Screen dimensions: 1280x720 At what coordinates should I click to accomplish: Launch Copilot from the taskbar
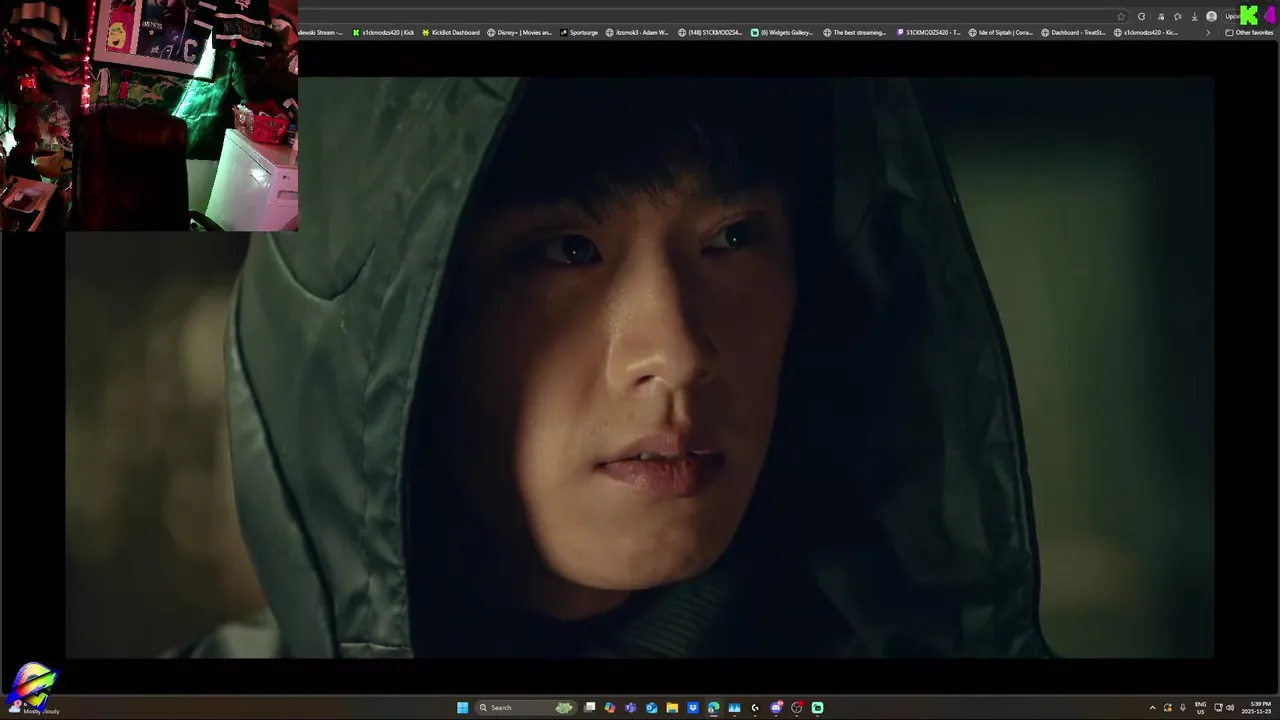pyautogui.click(x=610, y=708)
